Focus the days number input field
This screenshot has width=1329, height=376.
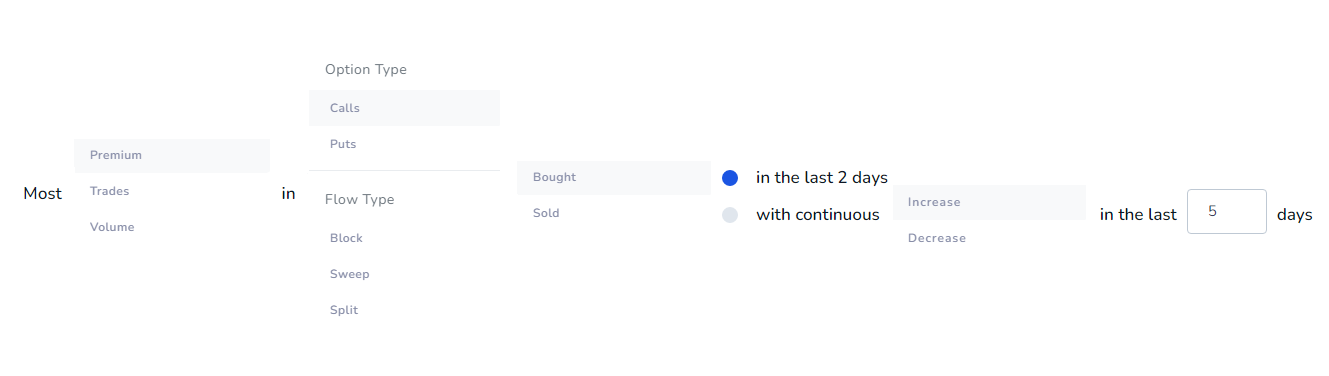[1227, 212]
